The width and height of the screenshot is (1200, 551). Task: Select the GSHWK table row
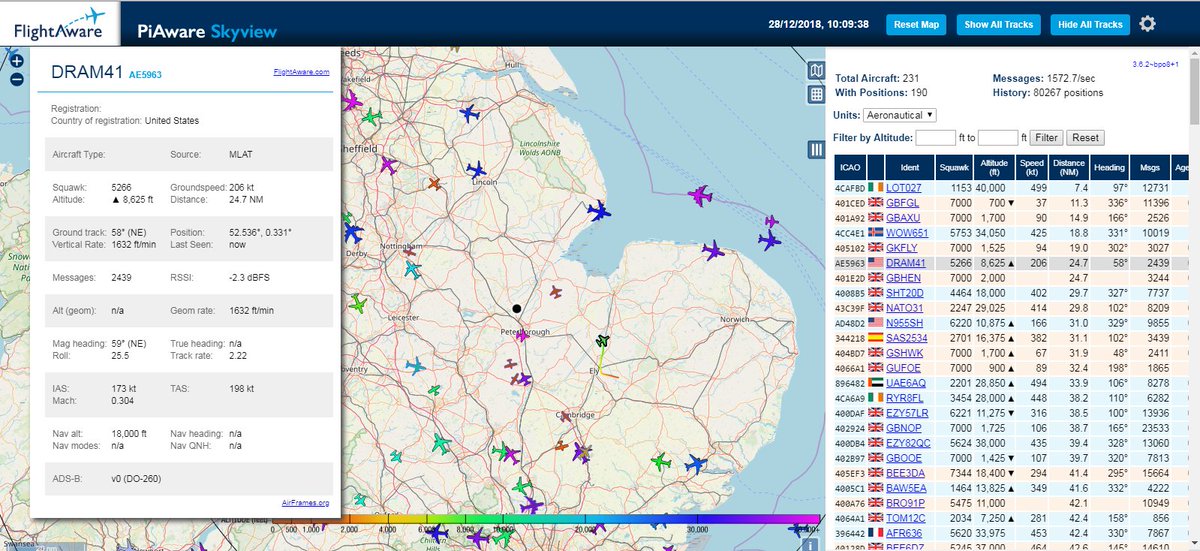coord(1012,352)
